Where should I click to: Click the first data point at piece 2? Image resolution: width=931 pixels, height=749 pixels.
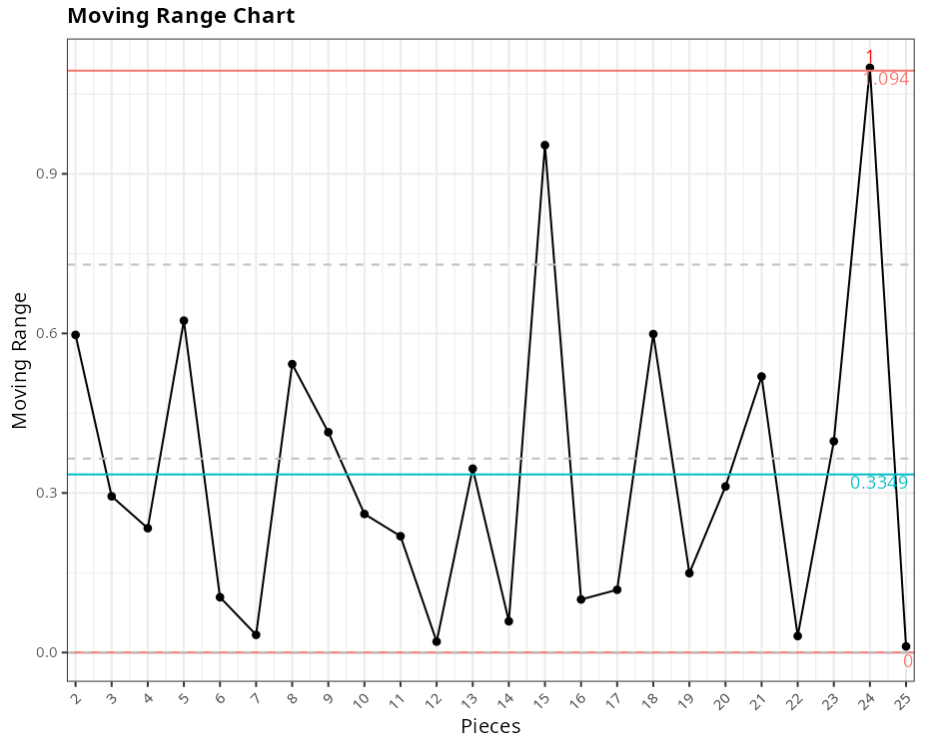click(x=76, y=334)
